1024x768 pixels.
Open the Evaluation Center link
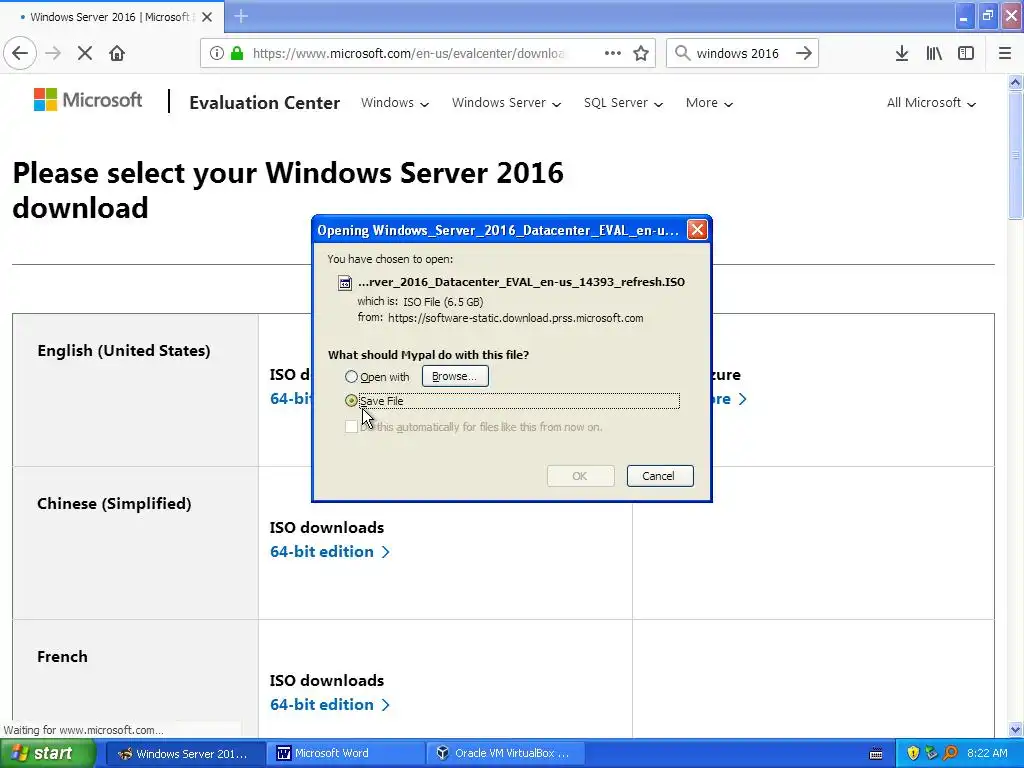[264, 103]
